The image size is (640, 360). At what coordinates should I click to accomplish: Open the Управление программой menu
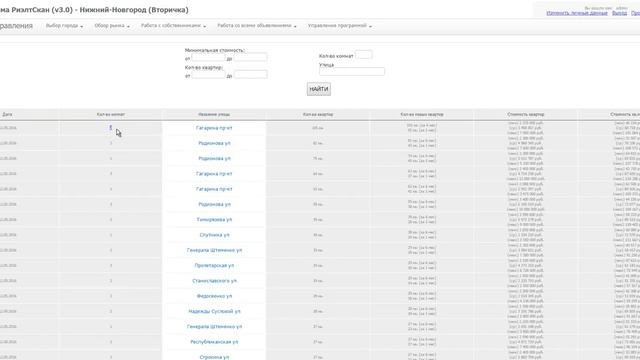pos(340,26)
